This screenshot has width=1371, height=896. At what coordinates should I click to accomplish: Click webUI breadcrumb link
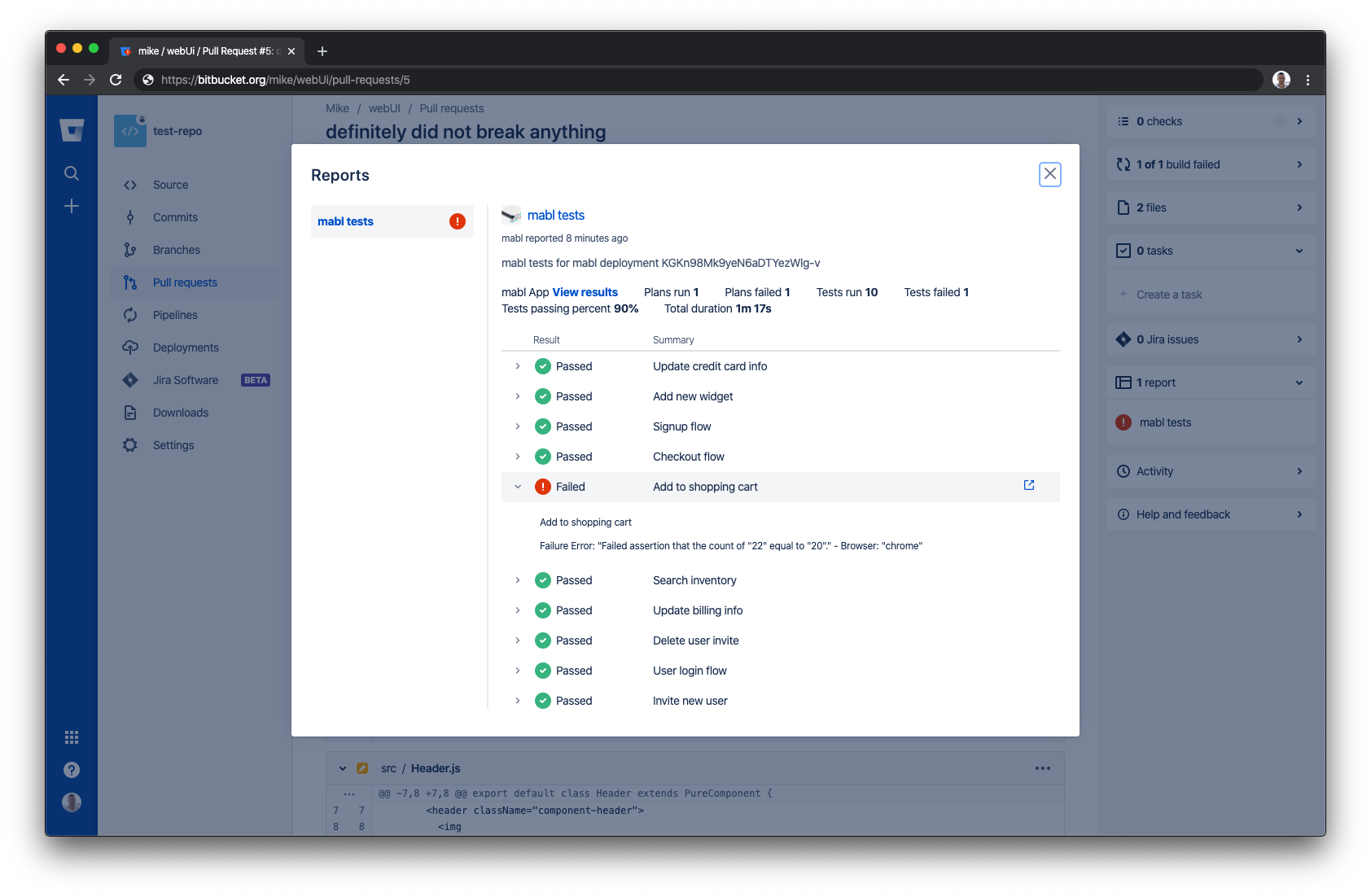click(x=384, y=108)
